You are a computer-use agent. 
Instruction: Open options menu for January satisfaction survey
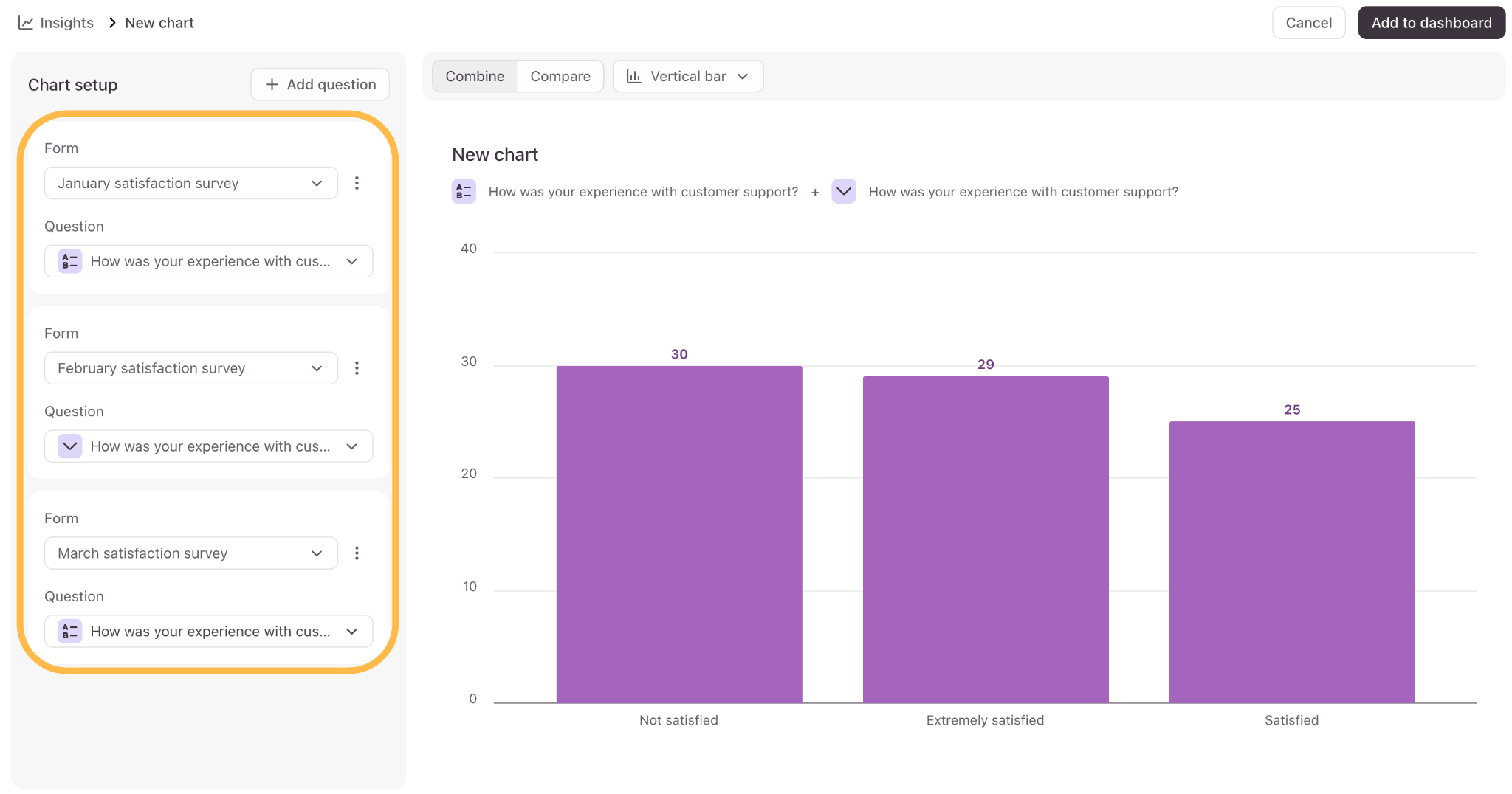pyautogui.click(x=357, y=183)
